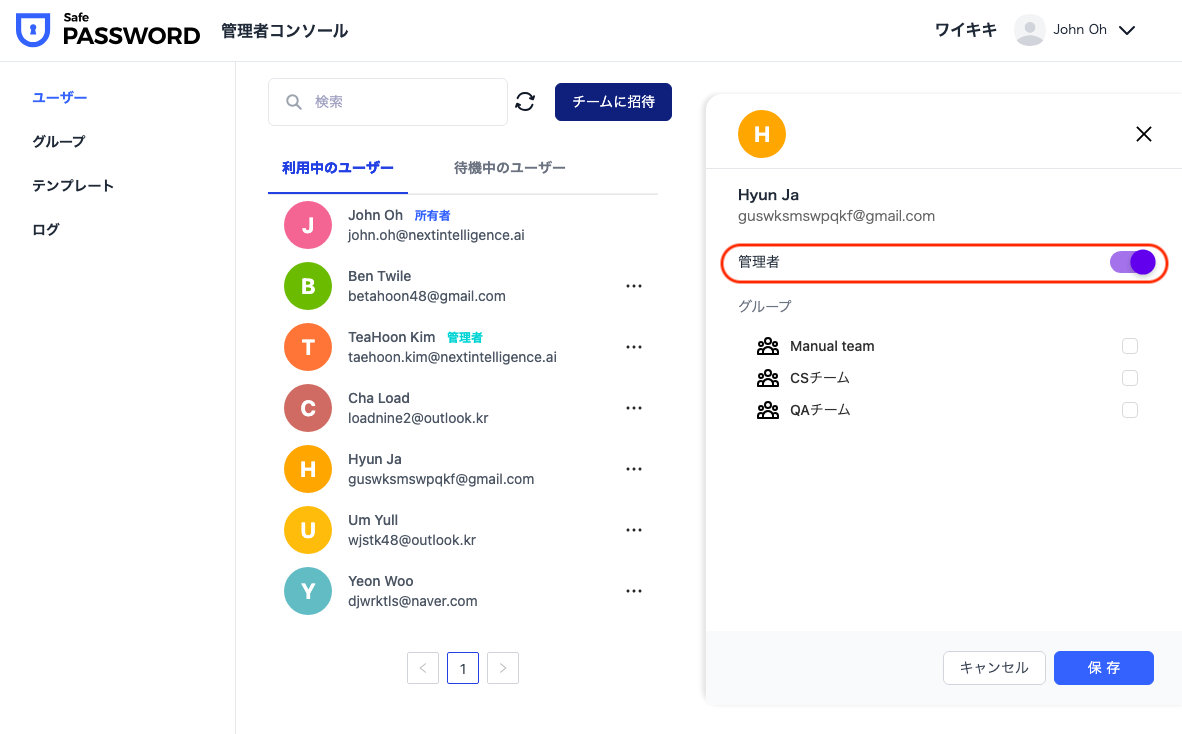Enable the QAチーム checkbox
Image resolution: width=1182 pixels, height=734 pixels.
1130,410
